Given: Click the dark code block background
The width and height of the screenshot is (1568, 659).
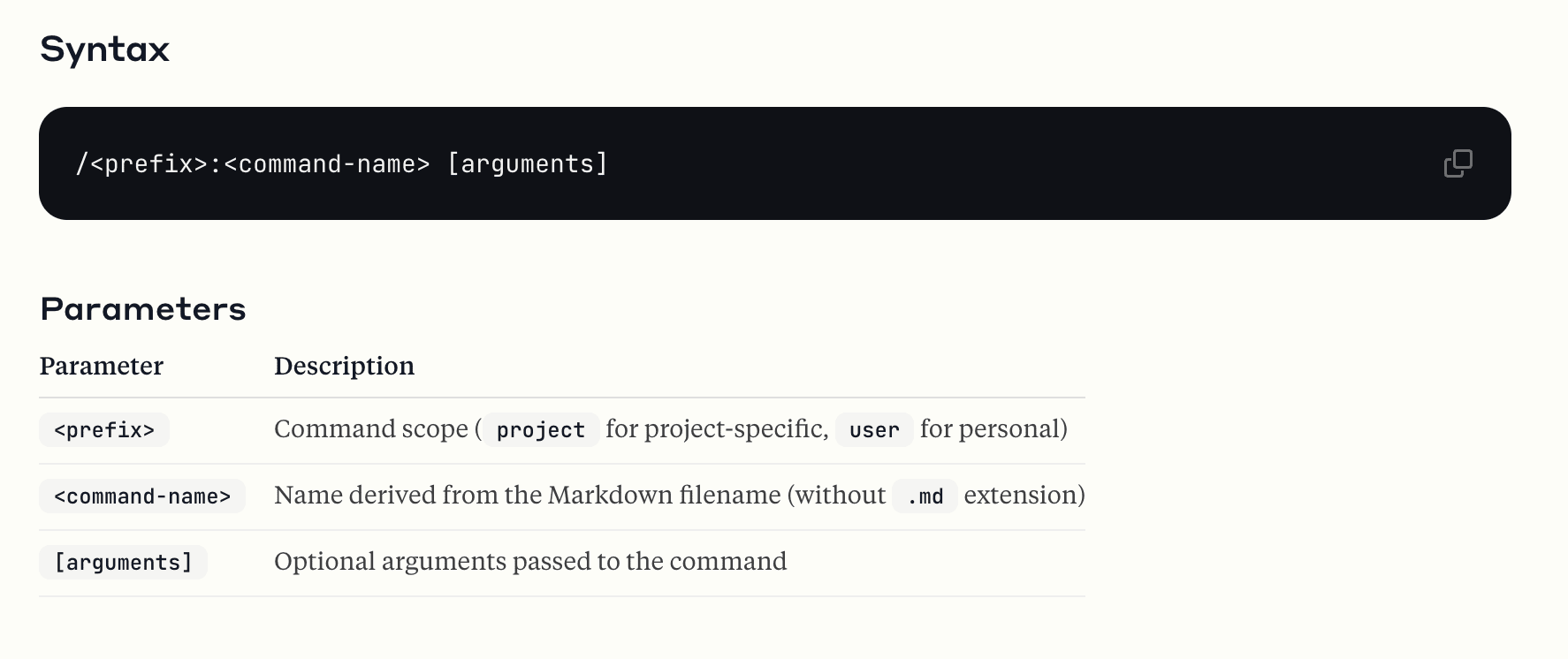Looking at the screenshot, I should 972,163.
